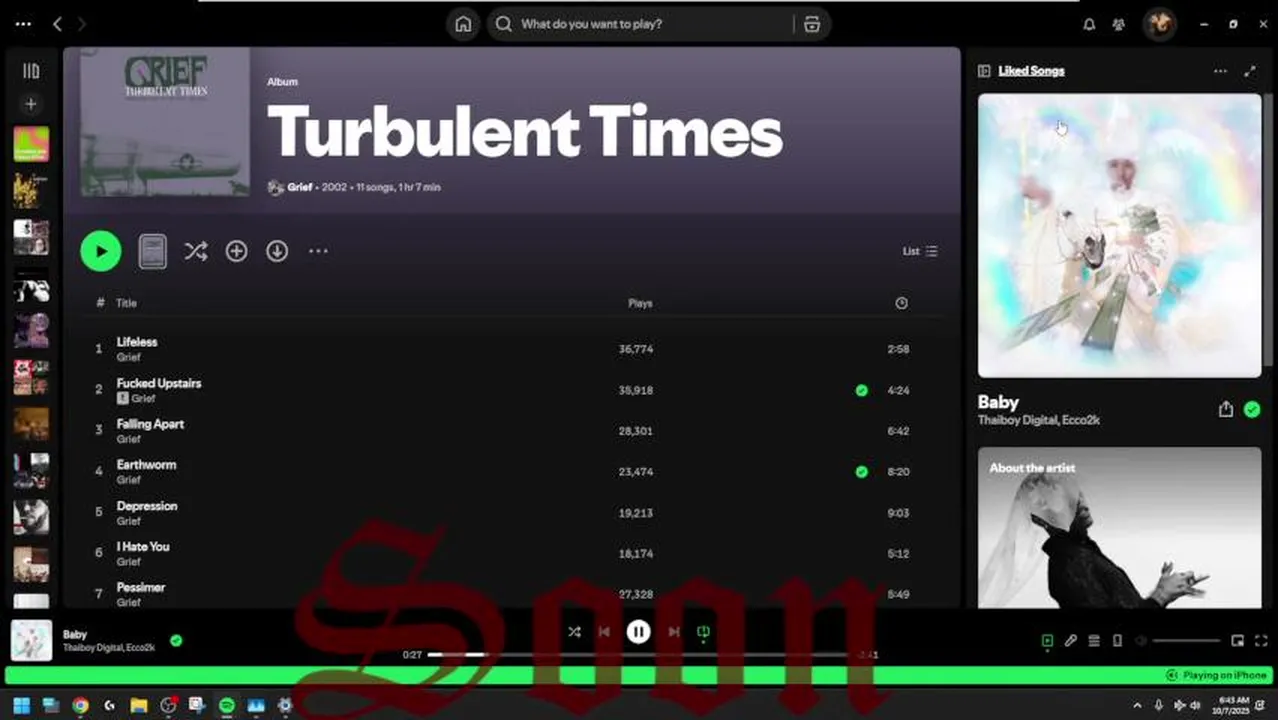
Task: Open the Windows Start menu
Action: [21, 706]
